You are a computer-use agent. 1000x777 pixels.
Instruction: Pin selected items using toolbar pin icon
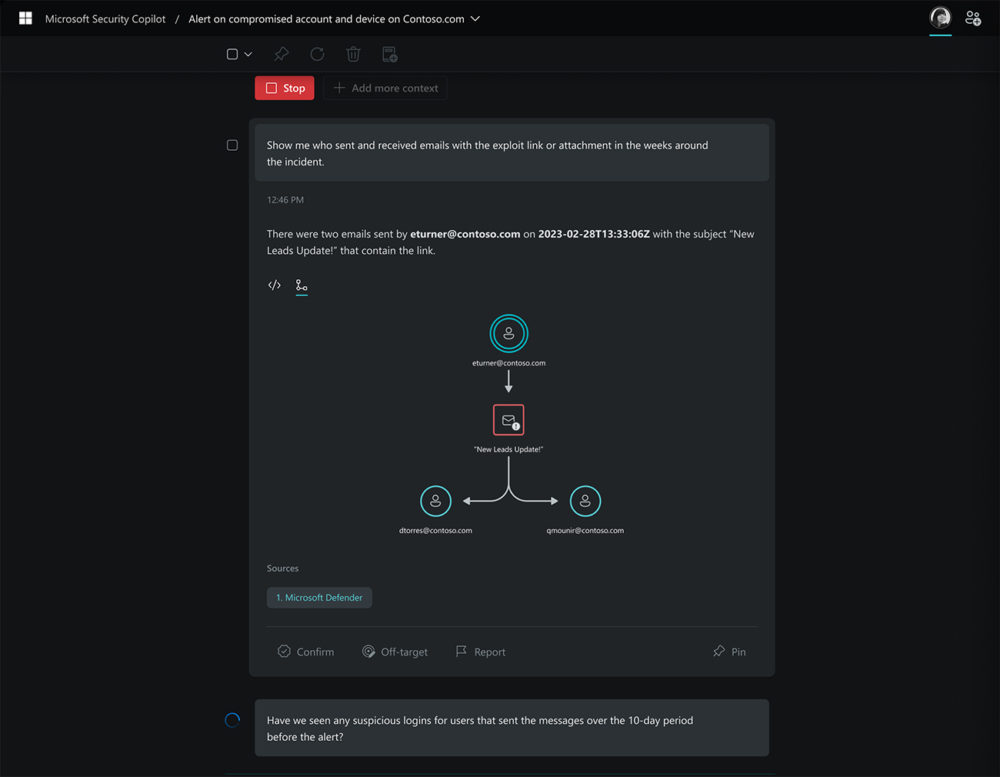(281, 54)
